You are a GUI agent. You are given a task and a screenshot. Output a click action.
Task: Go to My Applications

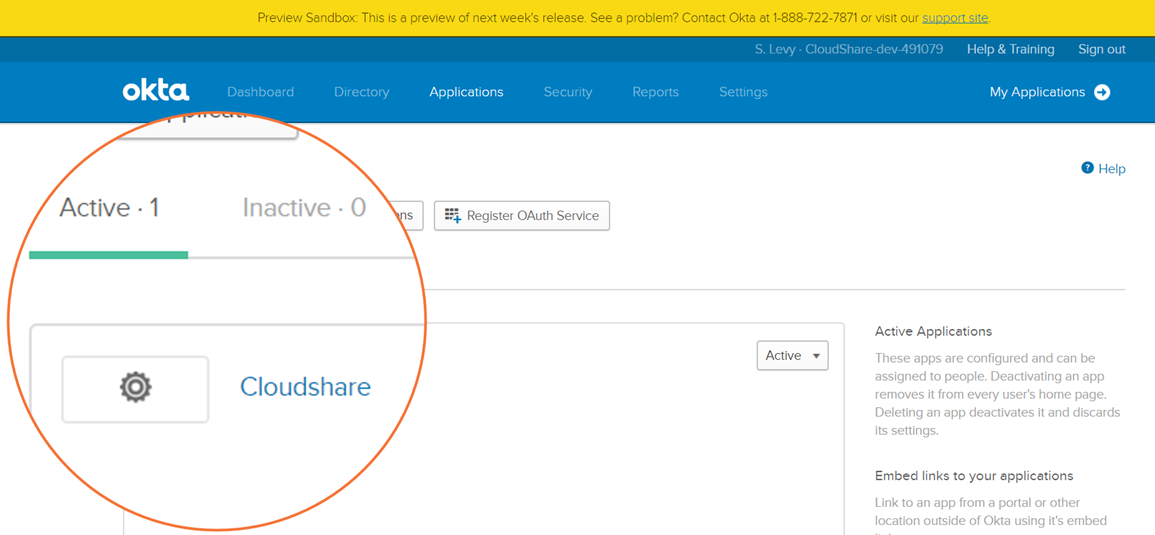click(1037, 92)
